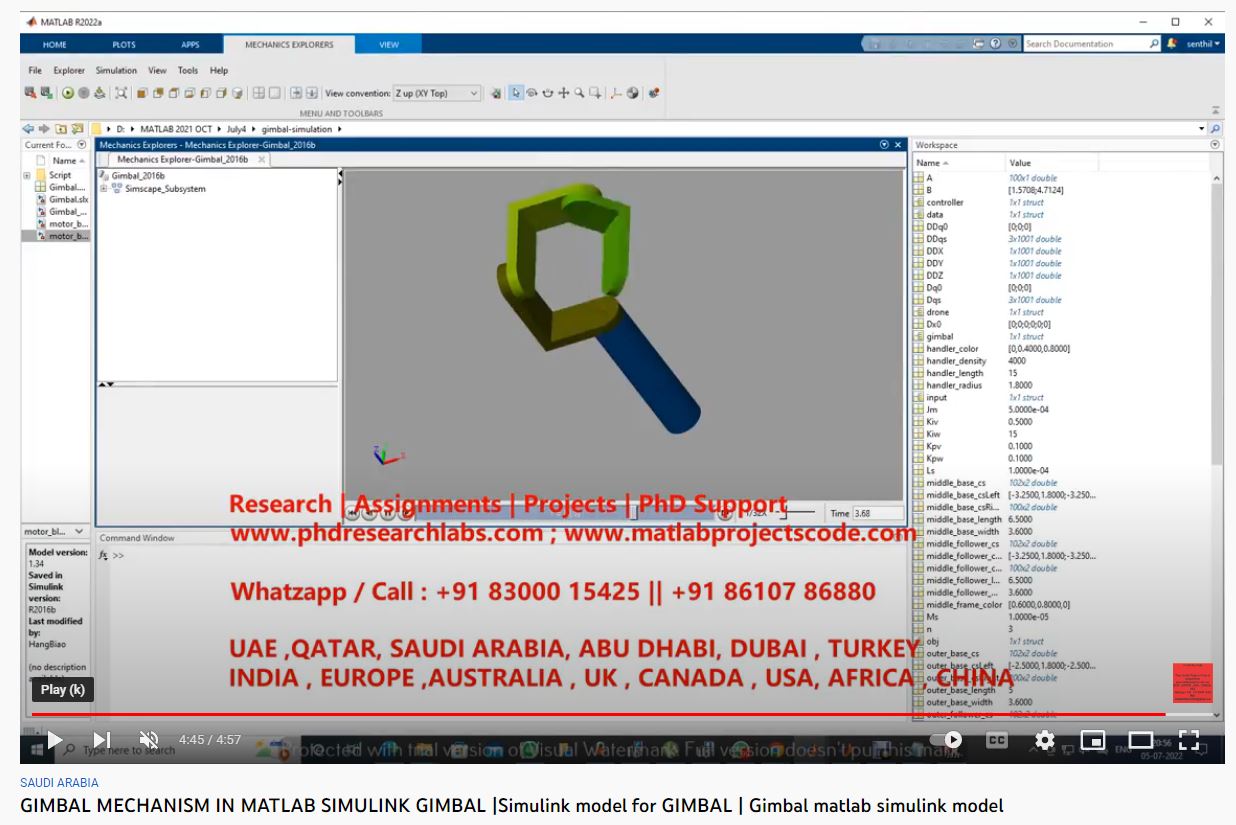The height and width of the screenshot is (825, 1236).
Task: Open the Workspace panel actions menu arrow
Action: tap(1215, 145)
